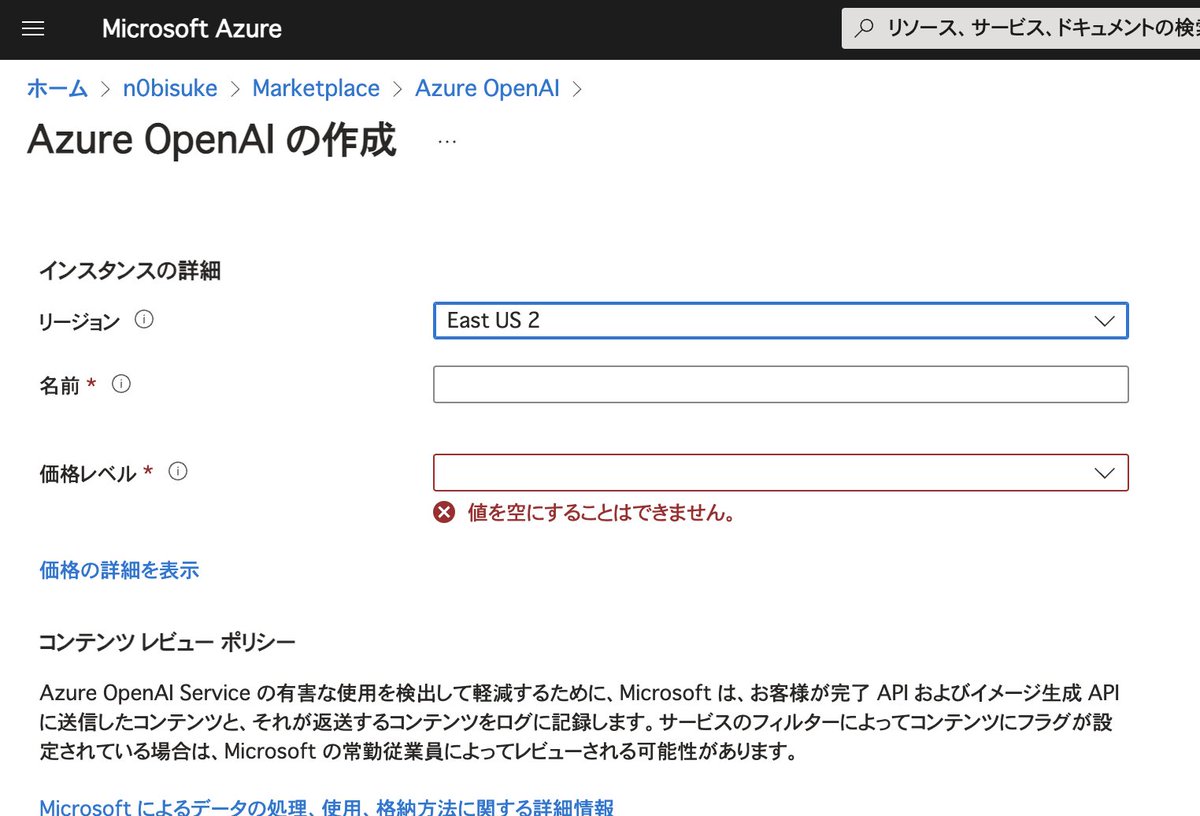
Task: Open Microsoft によるデータの処理 details link
Action: tap(326, 806)
